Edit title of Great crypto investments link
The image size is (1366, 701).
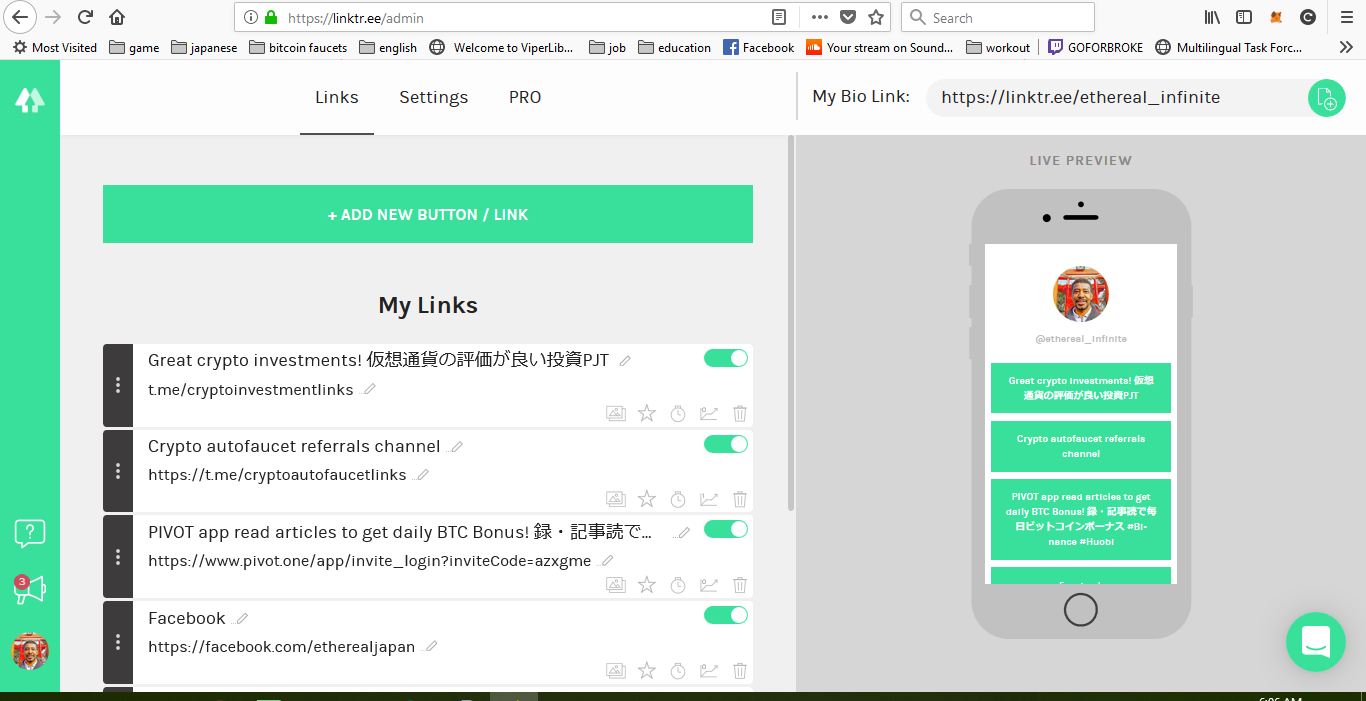click(x=625, y=361)
